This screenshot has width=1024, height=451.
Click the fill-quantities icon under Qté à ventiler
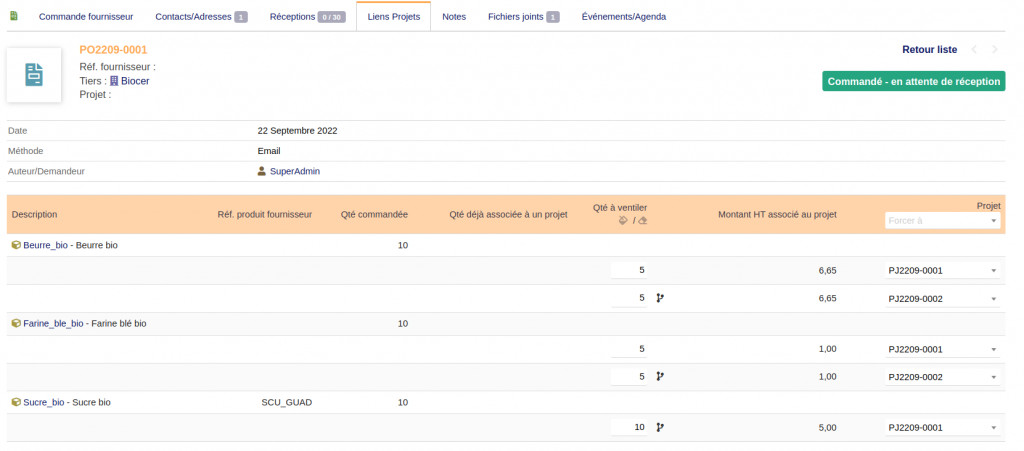623,221
